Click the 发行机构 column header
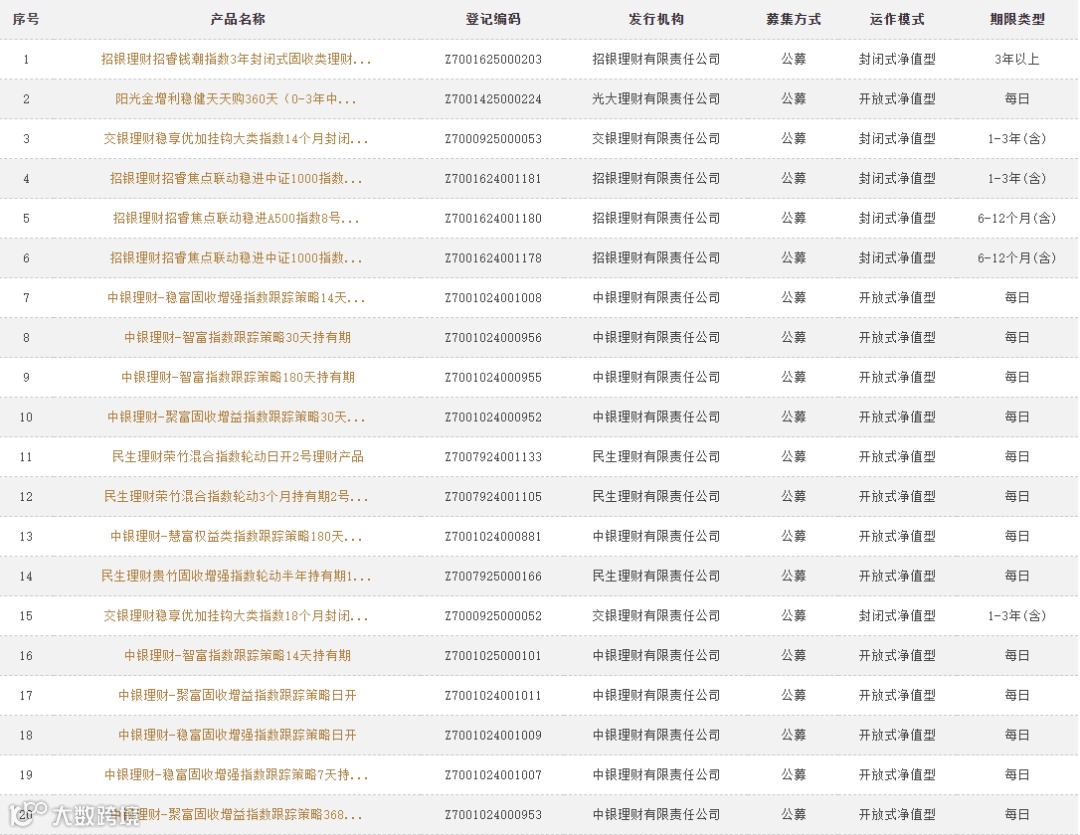 point(656,19)
